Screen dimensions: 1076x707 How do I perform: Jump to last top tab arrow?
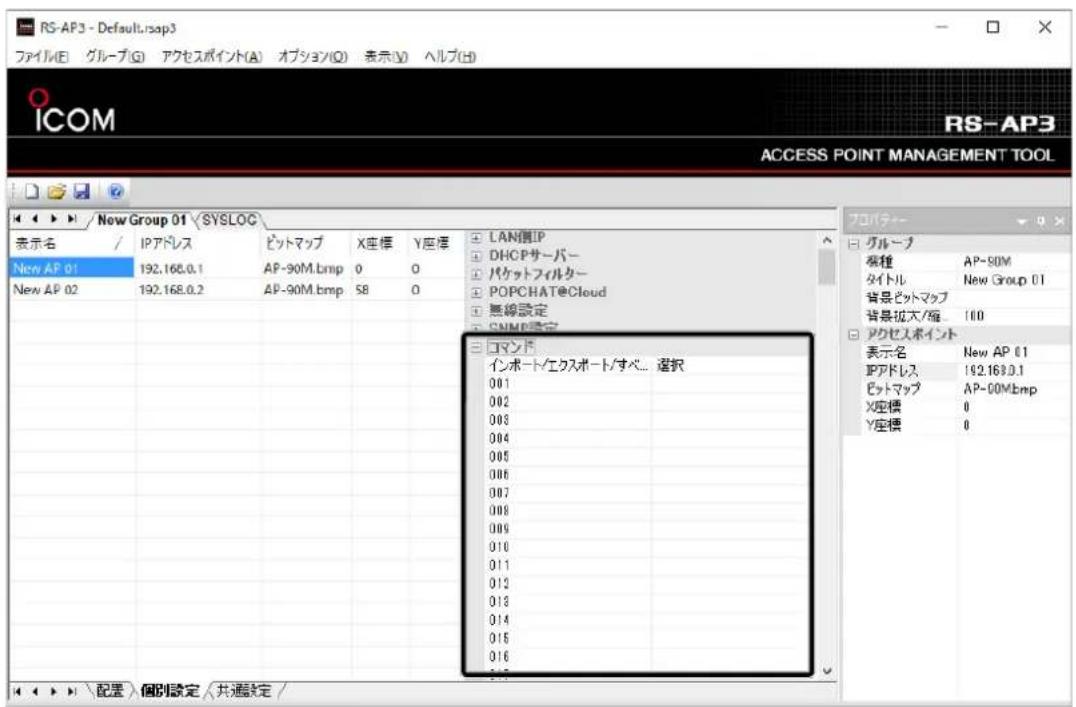(x=72, y=220)
